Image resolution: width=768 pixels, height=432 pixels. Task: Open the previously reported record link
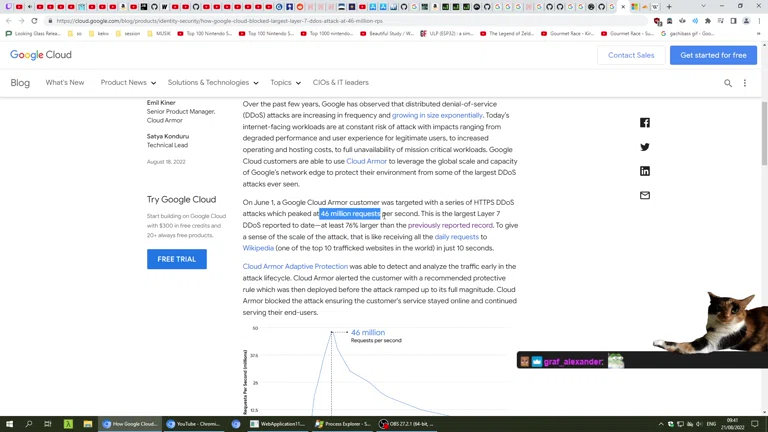[x=450, y=225]
